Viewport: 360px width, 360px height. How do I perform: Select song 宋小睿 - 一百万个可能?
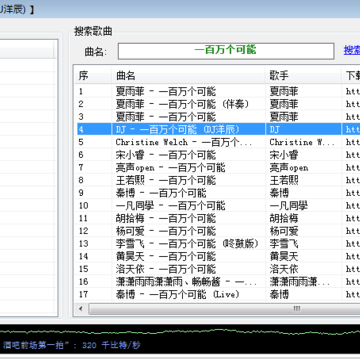(x=166, y=155)
